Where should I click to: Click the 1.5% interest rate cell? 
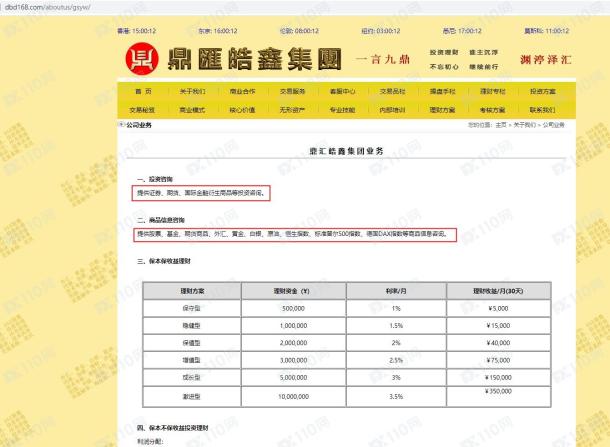396,326
